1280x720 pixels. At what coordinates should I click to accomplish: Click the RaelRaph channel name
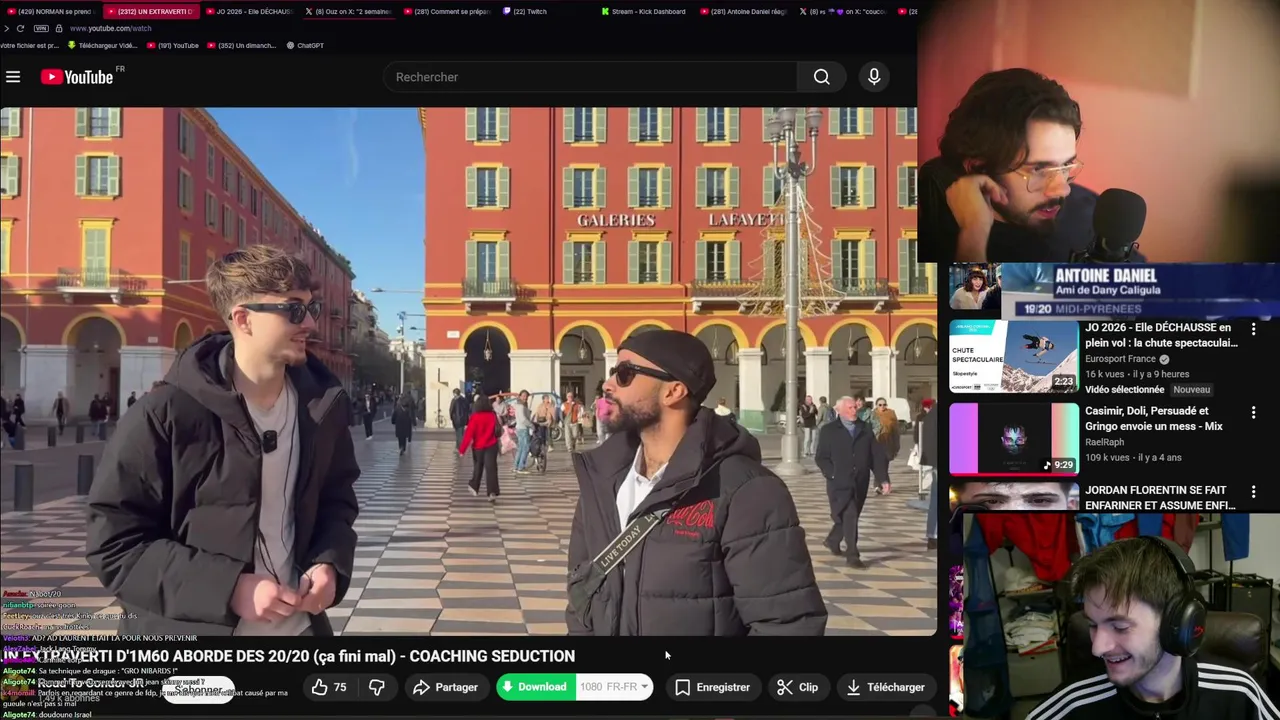click(1106, 442)
